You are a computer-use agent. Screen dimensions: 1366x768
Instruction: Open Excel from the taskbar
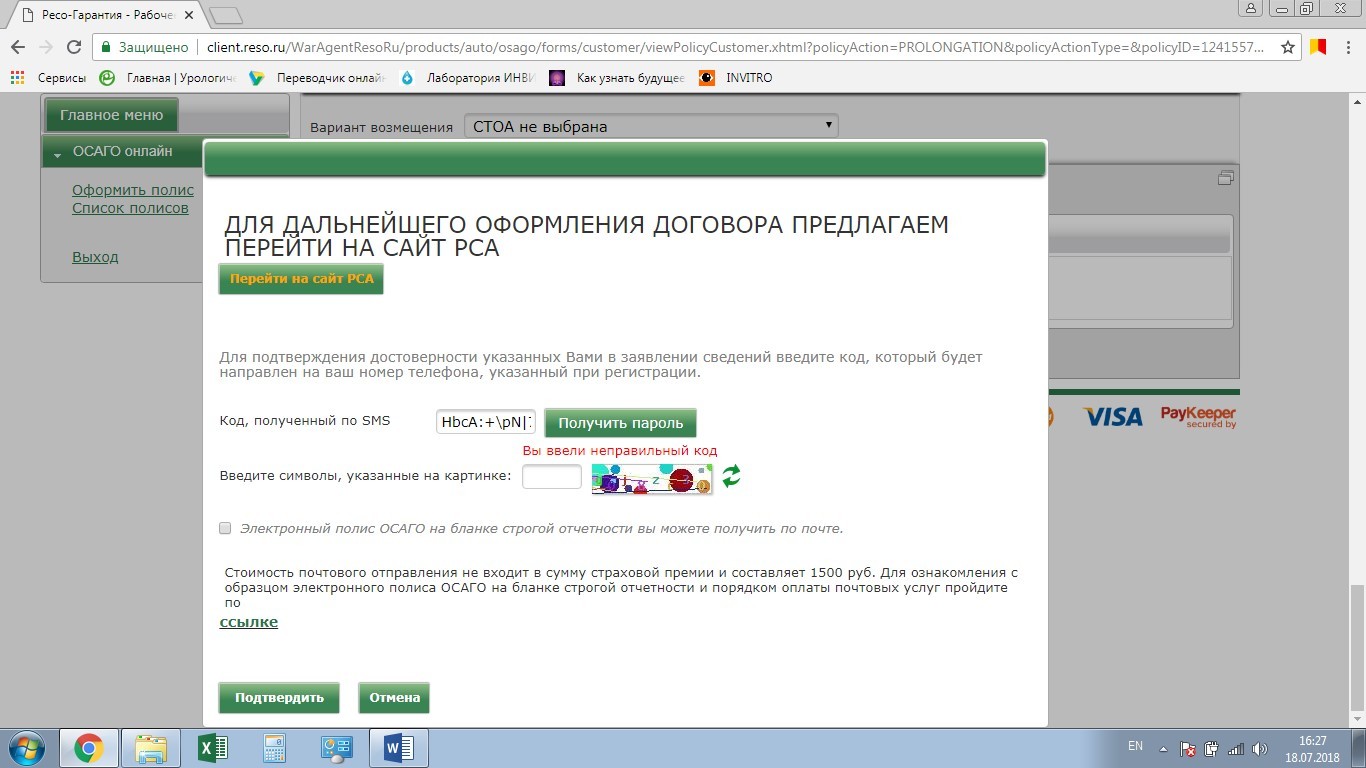coord(212,748)
